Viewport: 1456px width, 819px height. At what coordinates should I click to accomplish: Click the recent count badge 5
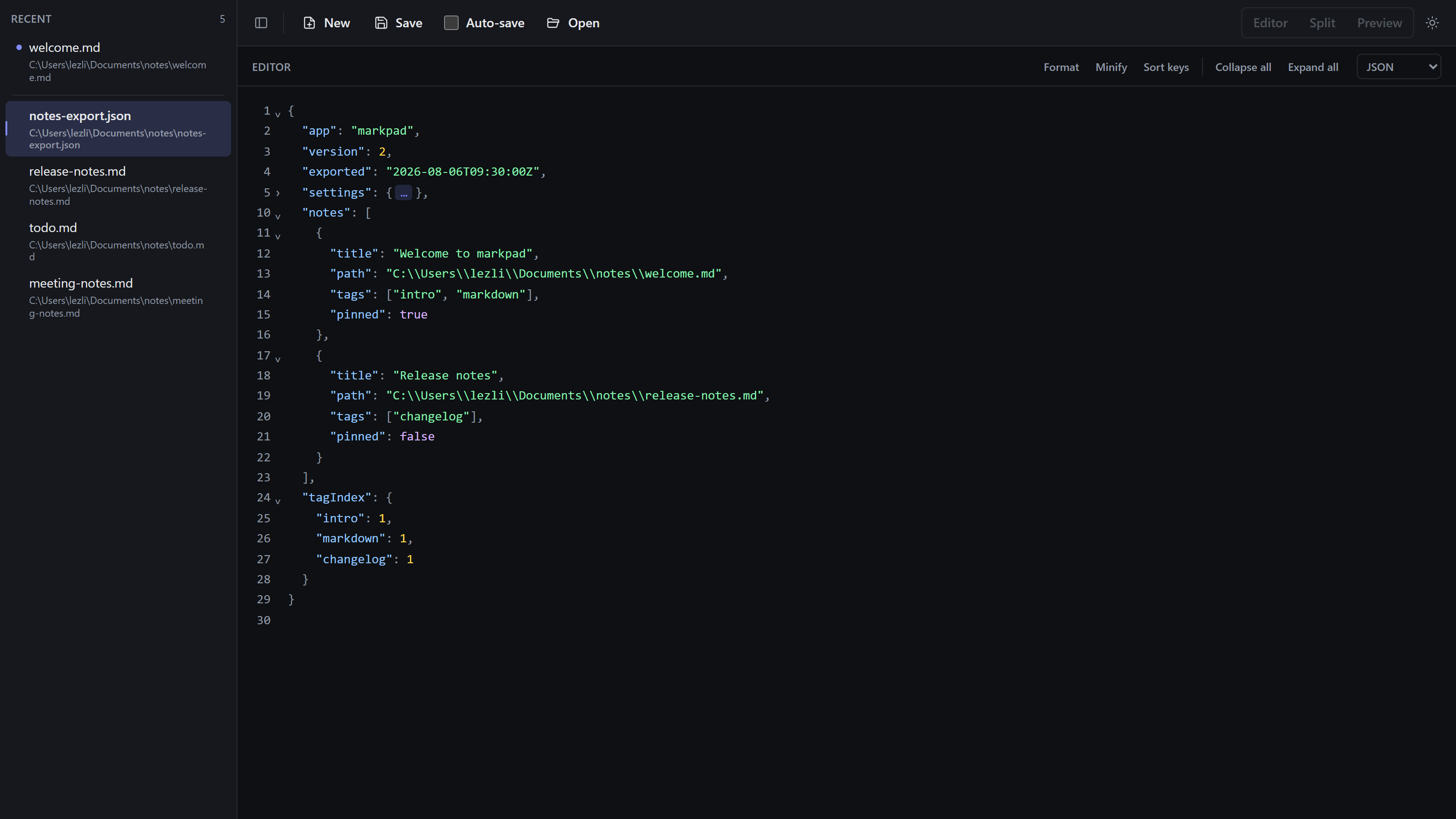point(222,19)
